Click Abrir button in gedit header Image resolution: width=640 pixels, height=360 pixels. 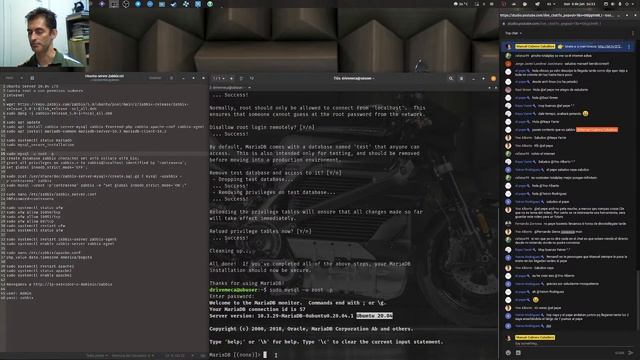tap(10, 78)
